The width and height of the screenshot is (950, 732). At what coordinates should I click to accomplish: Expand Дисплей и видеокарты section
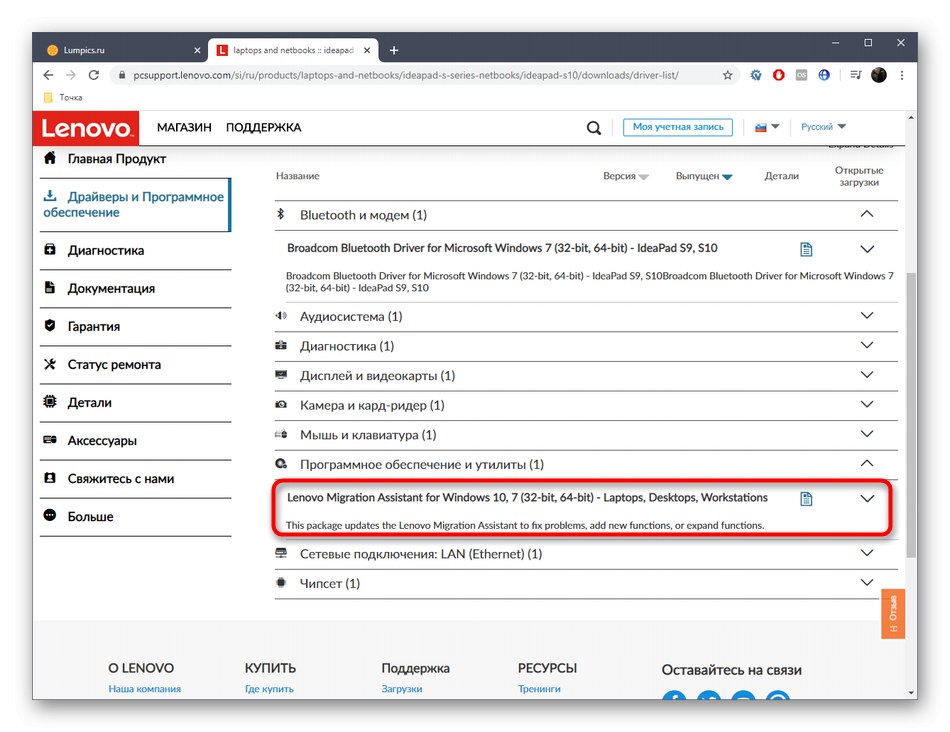coord(867,374)
